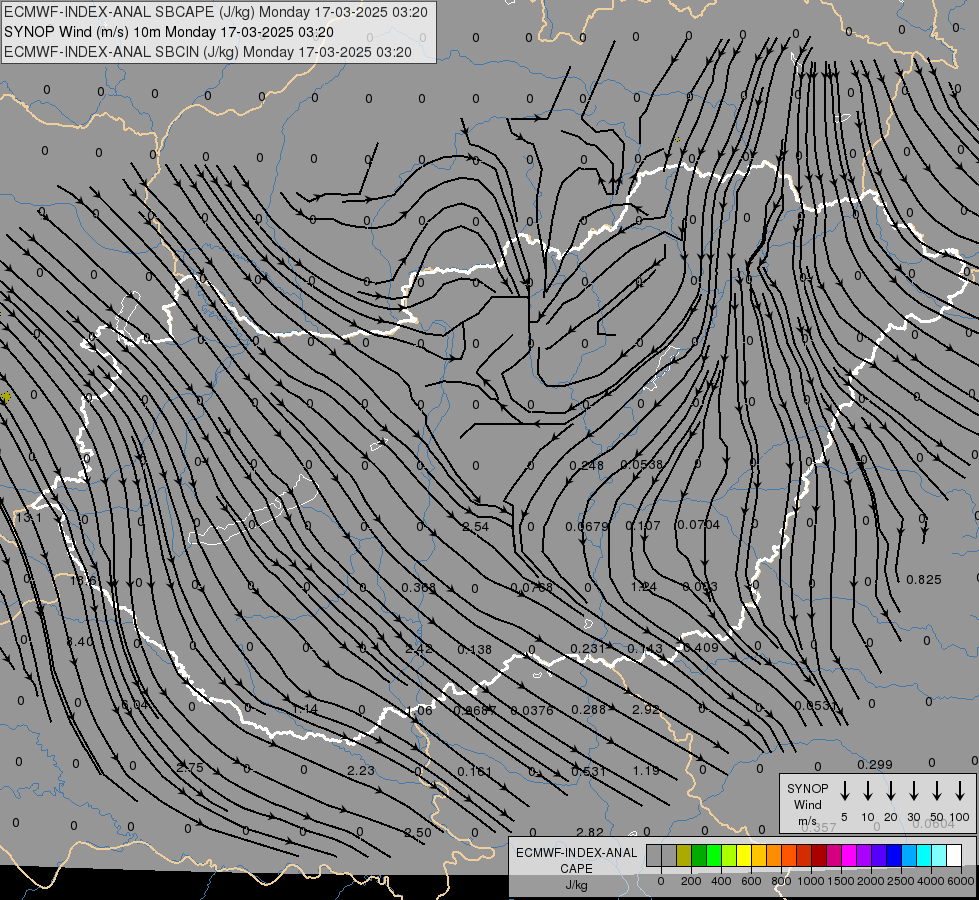Click the 8.40 value on the map

pyautogui.click(x=80, y=641)
